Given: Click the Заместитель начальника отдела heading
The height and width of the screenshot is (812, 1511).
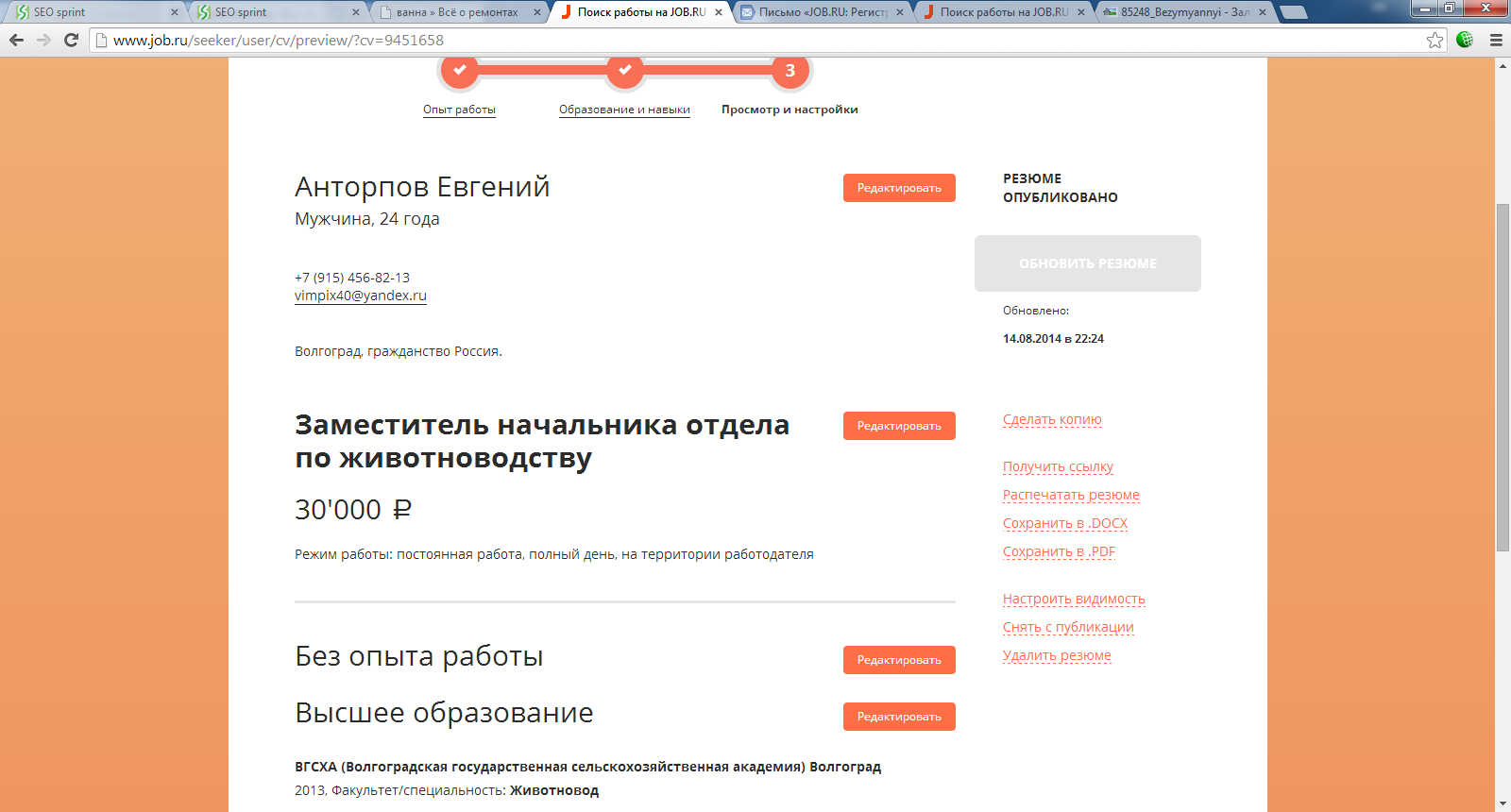Looking at the screenshot, I should click(x=542, y=441).
